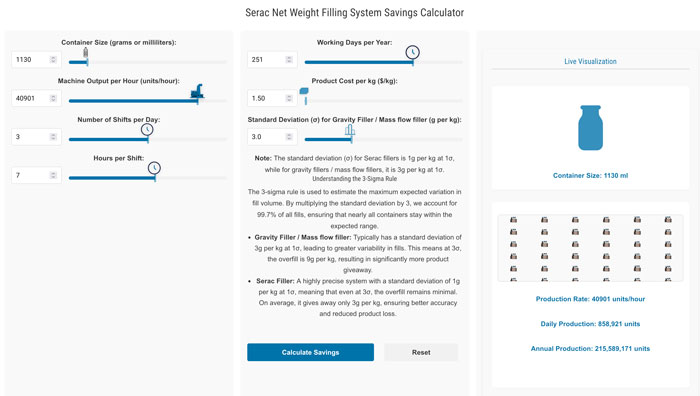Click the Number of Shifts stepper arrows

pyautogui.click(x=53, y=137)
